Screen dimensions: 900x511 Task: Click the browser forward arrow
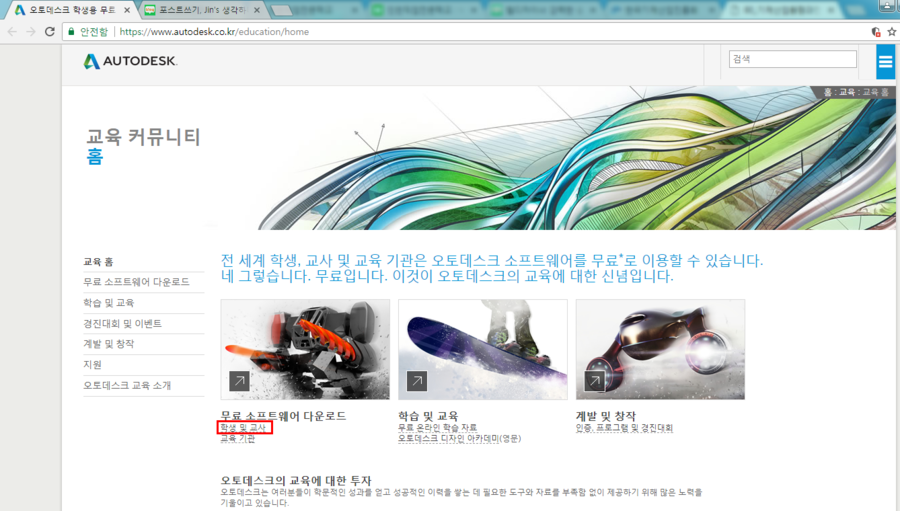[x=31, y=32]
